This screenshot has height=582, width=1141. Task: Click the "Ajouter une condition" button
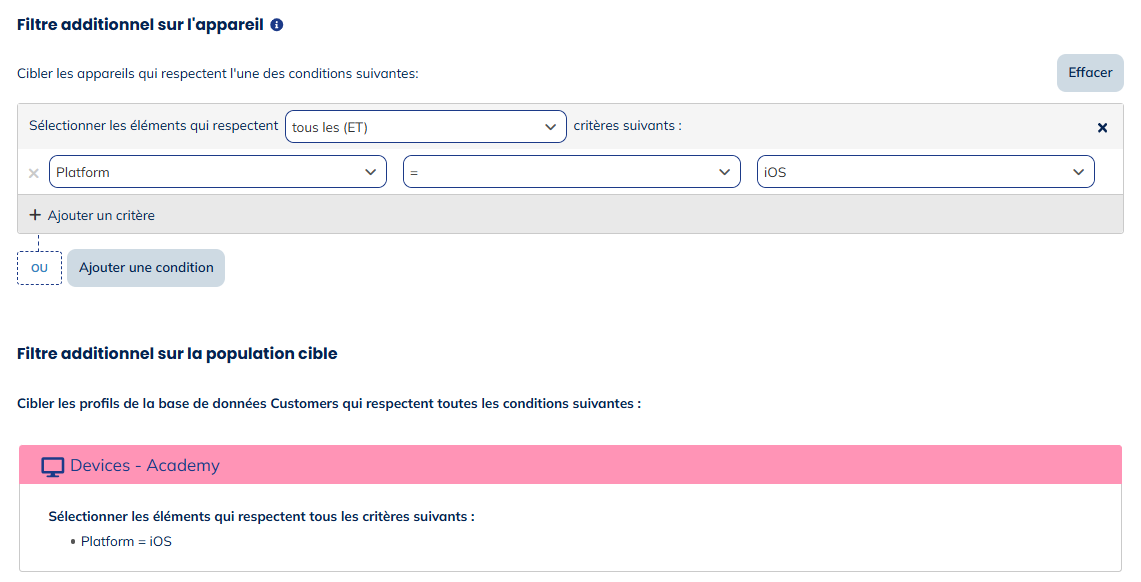click(x=146, y=268)
